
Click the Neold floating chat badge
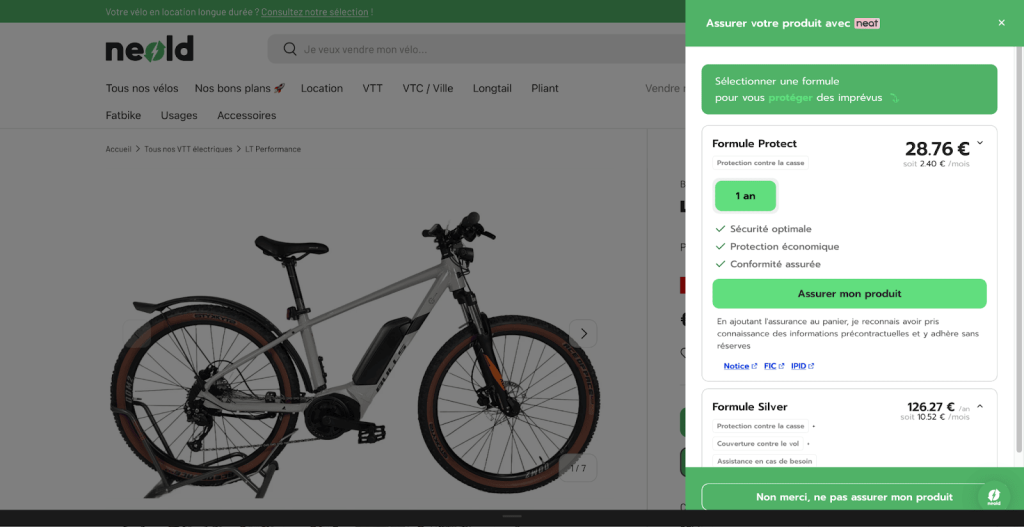pyautogui.click(x=994, y=496)
